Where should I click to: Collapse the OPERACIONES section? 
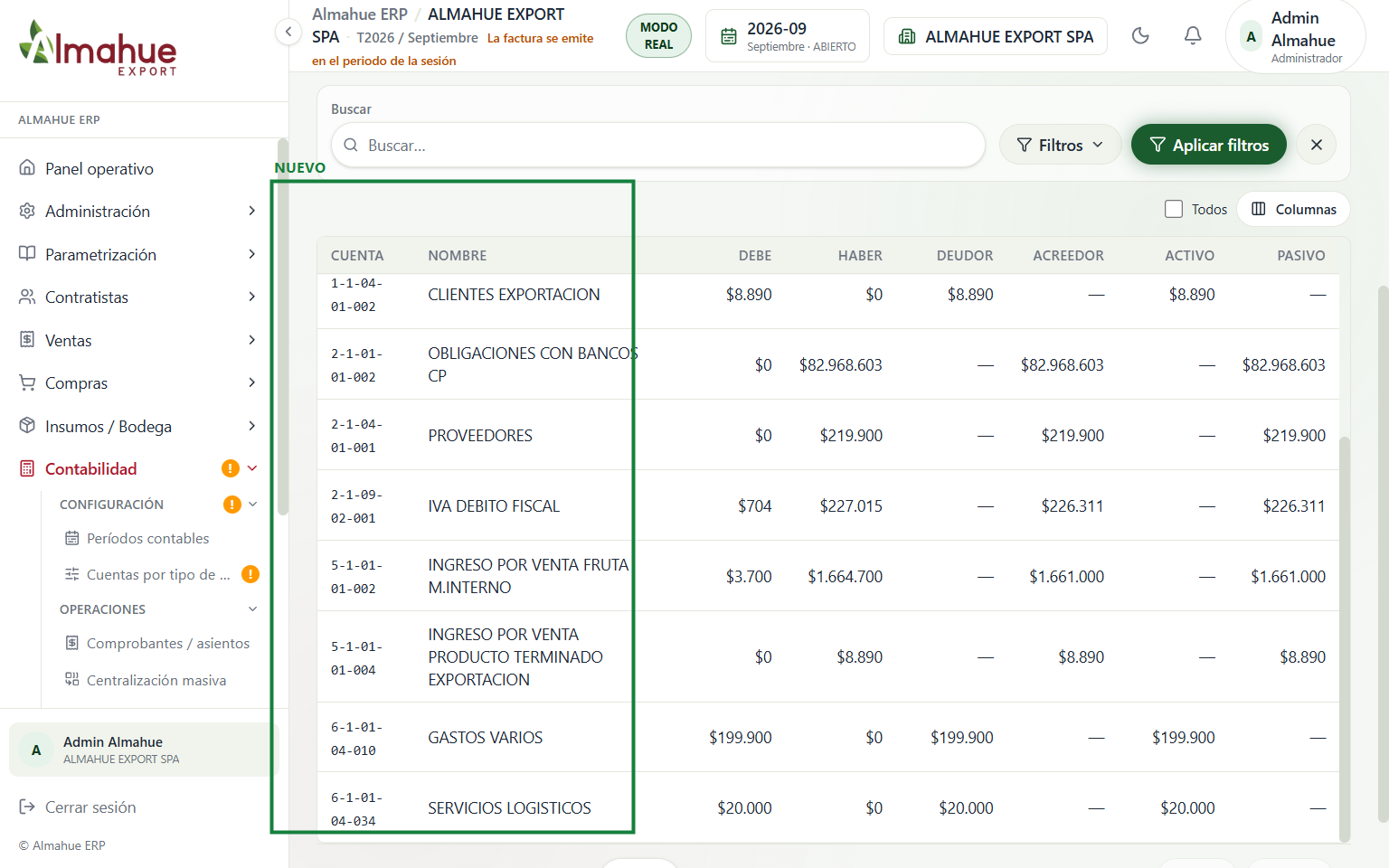point(252,609)
